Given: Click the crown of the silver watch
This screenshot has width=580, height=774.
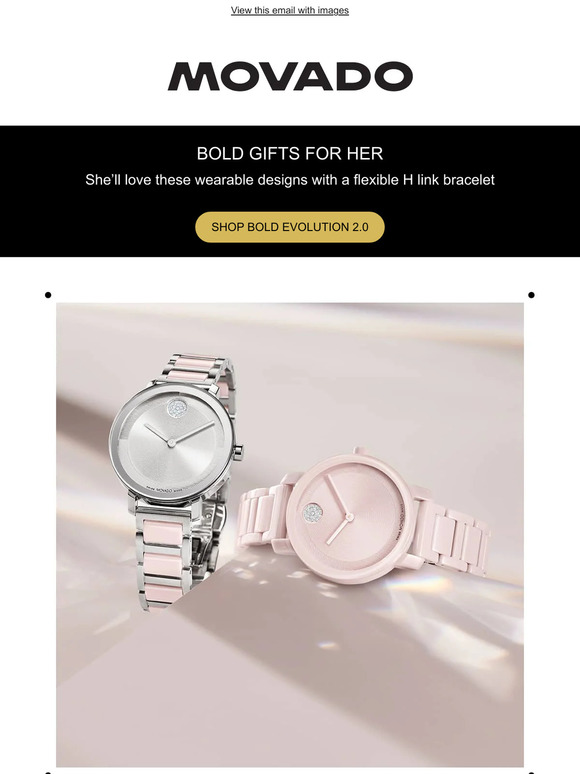Looking at the screenshot, I should (x=239, y=450).
